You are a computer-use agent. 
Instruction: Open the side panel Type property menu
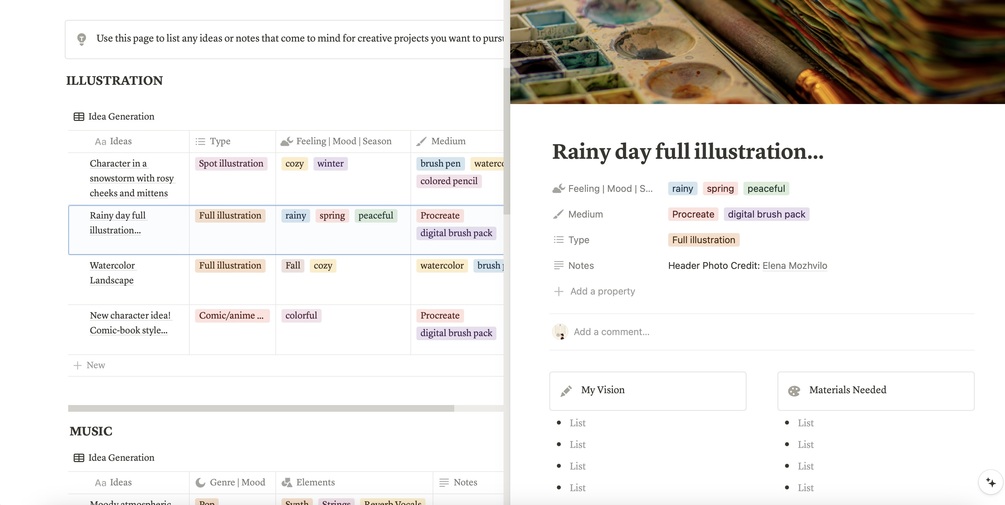(x=572, y=240)
